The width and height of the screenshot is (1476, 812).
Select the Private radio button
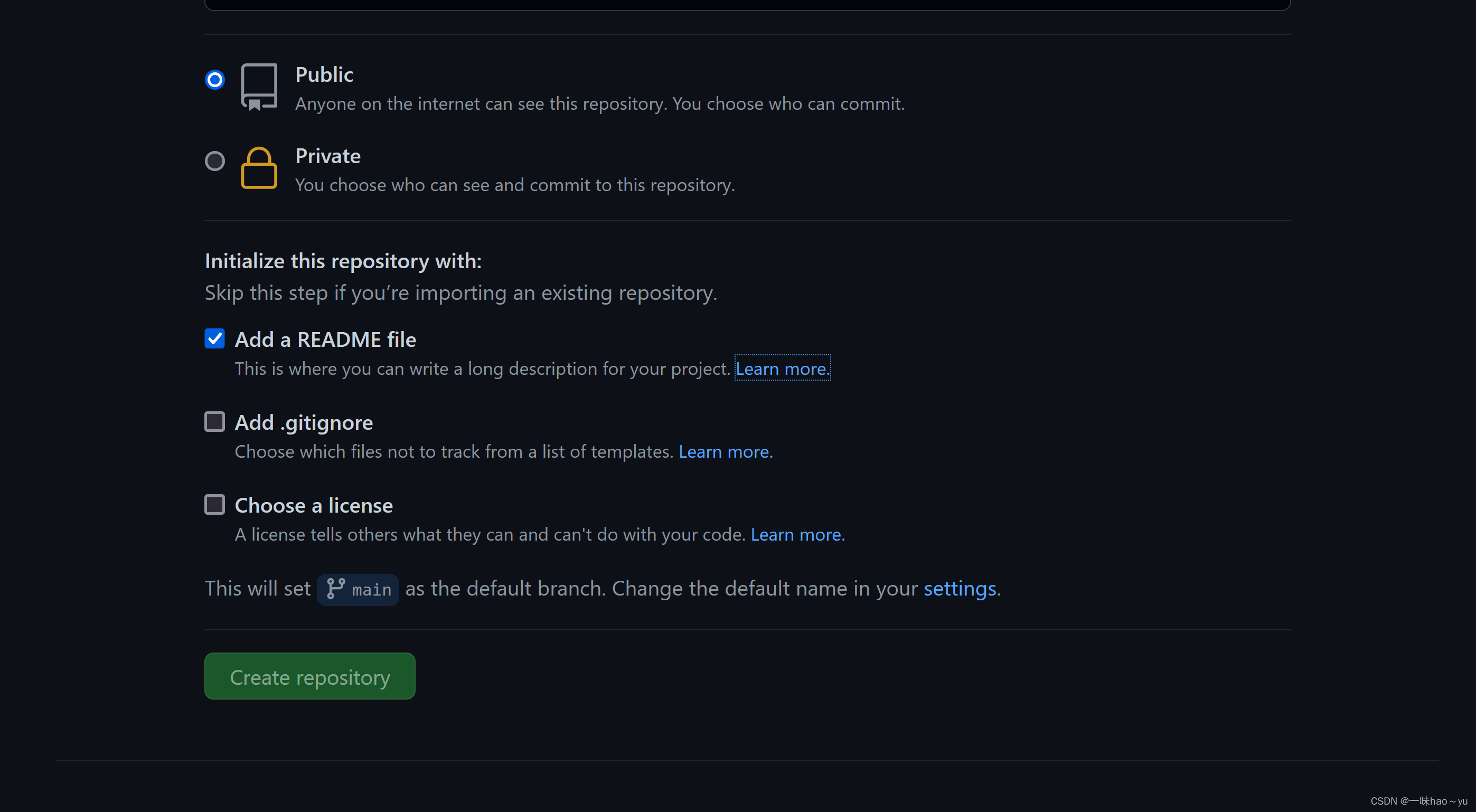click(215, 161)
